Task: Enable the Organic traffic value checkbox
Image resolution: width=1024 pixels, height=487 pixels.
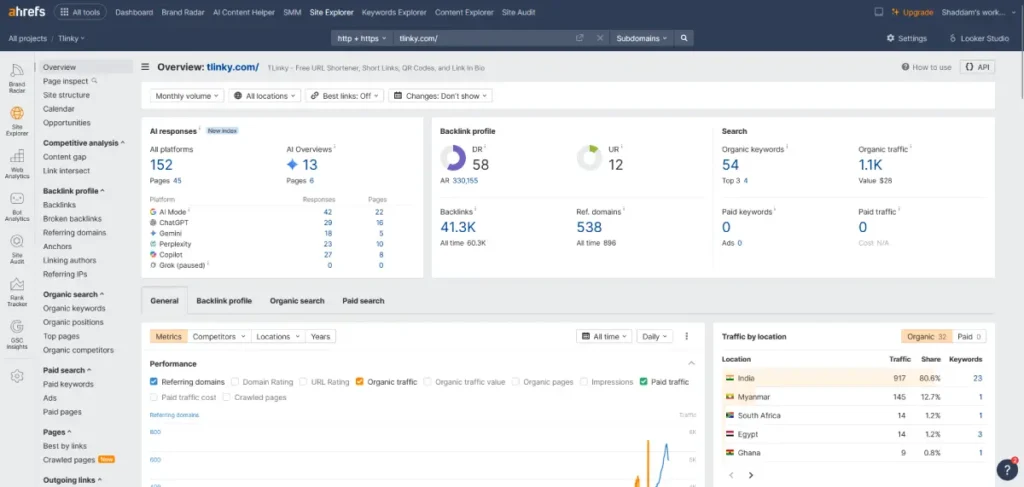Action: (427, 382)
